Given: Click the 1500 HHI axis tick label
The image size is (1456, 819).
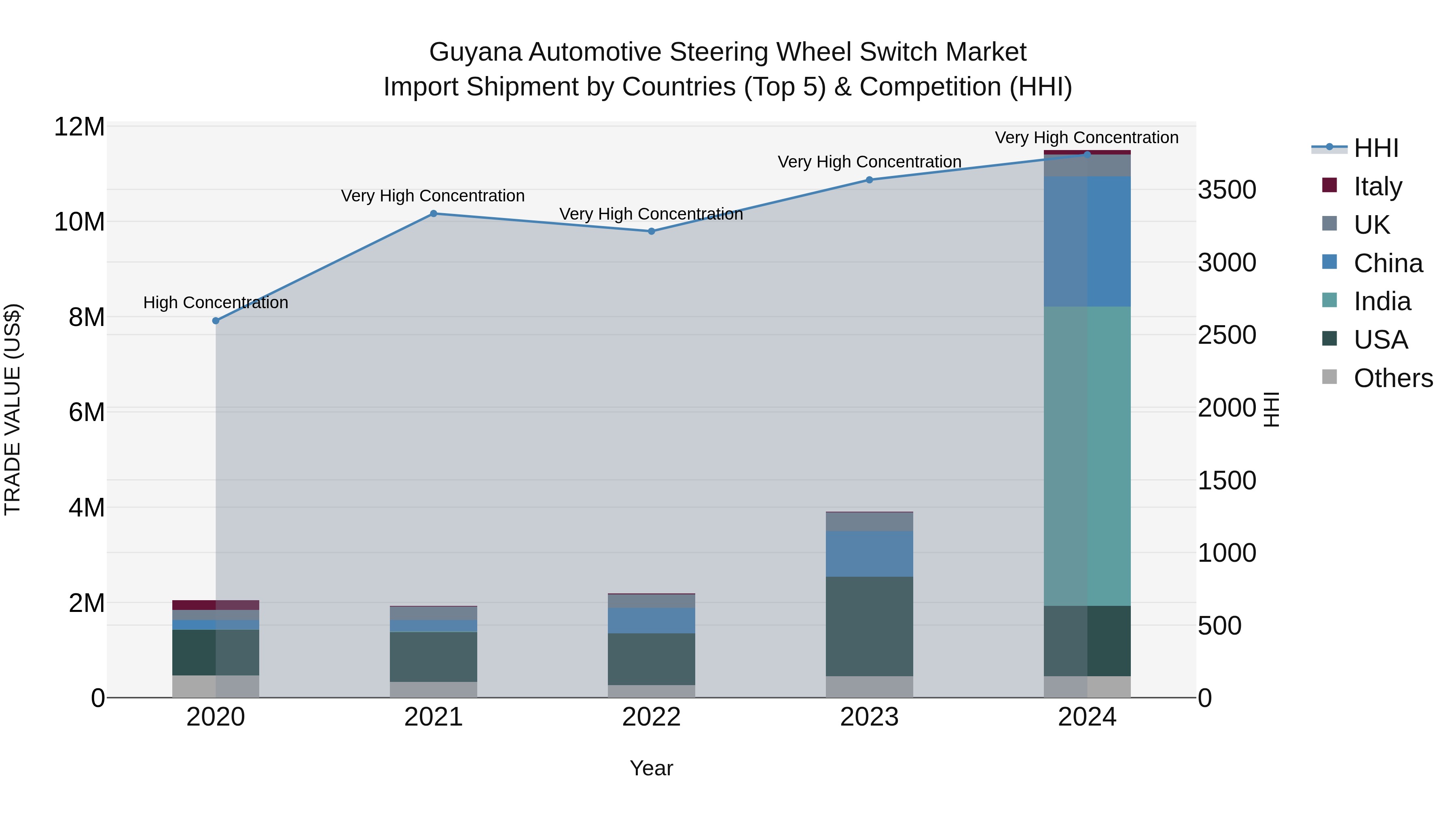Looking at the screenshot, I should click(1227, 480).
